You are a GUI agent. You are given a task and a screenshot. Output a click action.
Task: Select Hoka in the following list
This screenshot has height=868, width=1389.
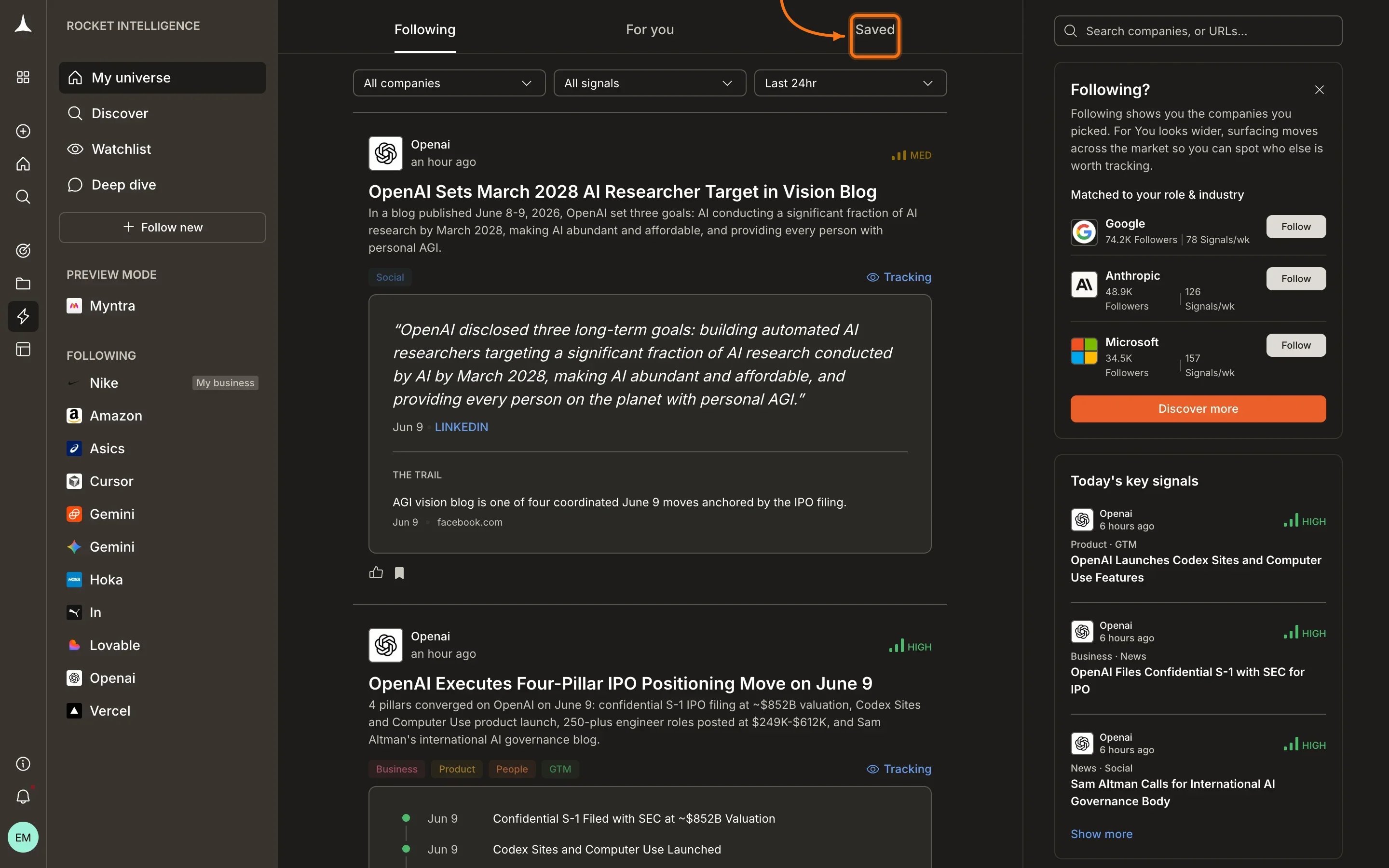[163, 580]
